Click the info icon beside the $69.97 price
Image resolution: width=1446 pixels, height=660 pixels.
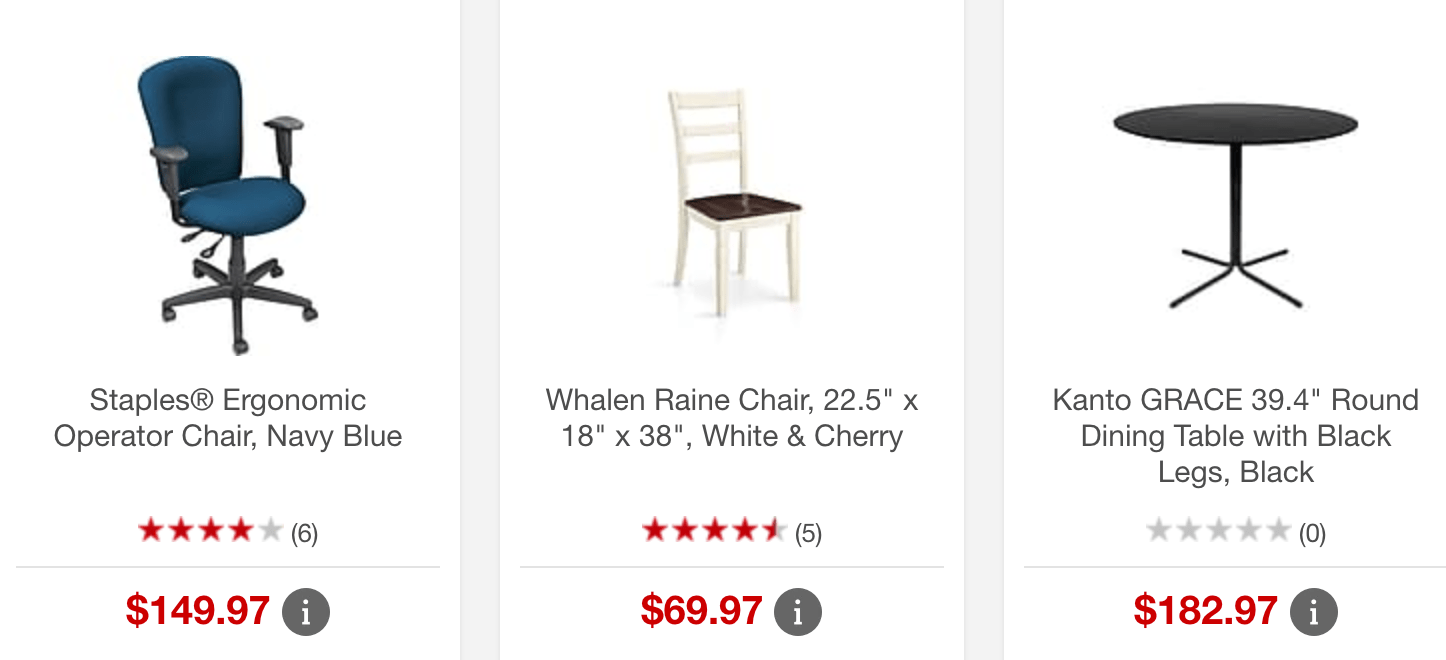(x=798, y=612)
